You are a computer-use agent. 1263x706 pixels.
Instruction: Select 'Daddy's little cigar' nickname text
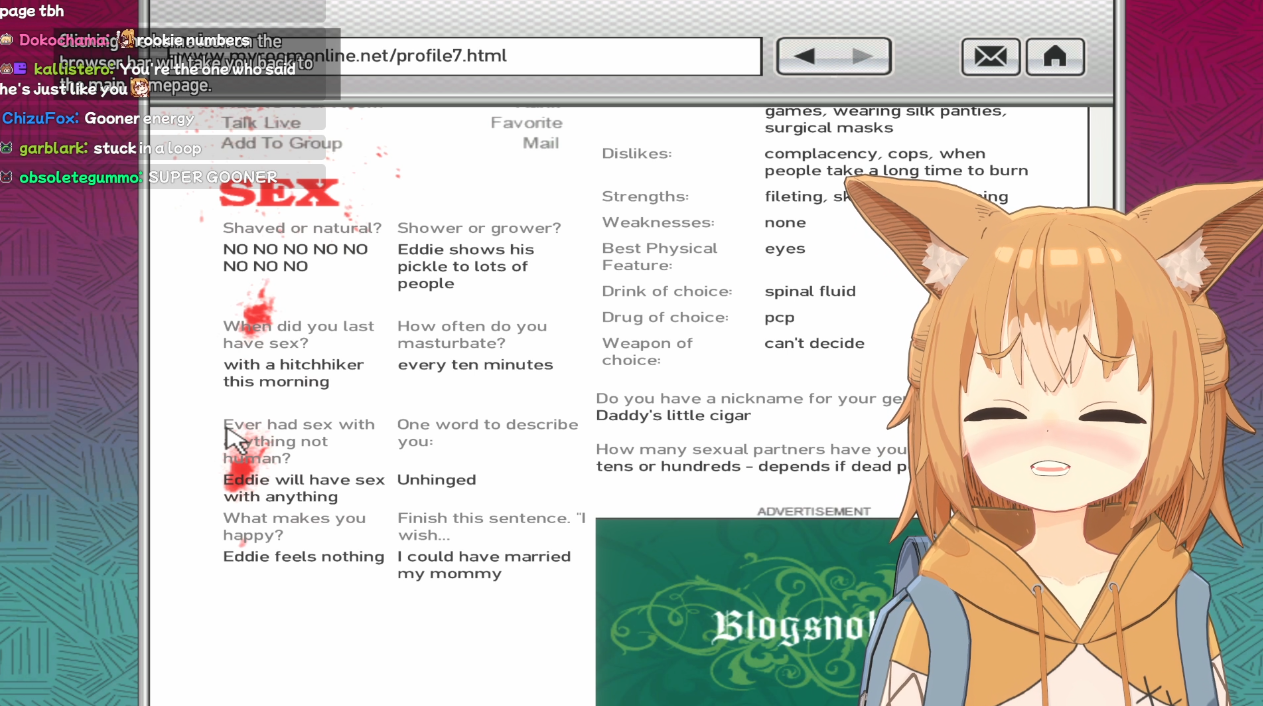click(x=673, y=416)
